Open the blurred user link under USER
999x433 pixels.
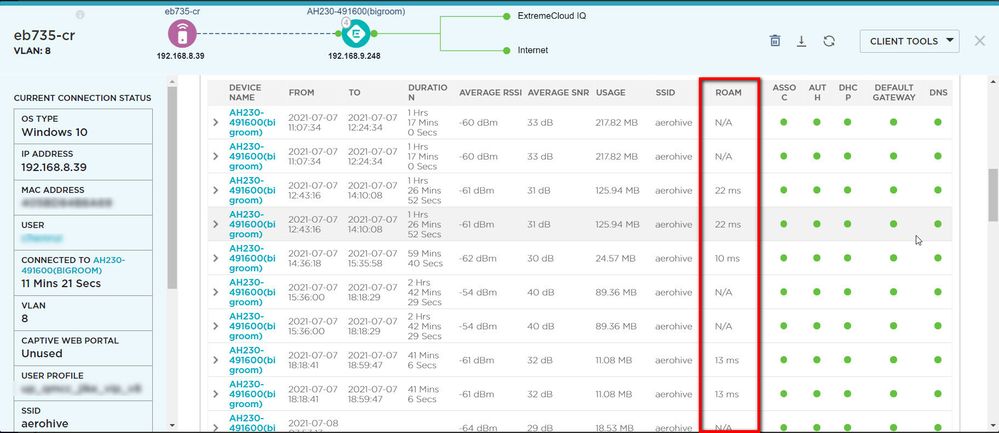[x=42, y=239]
